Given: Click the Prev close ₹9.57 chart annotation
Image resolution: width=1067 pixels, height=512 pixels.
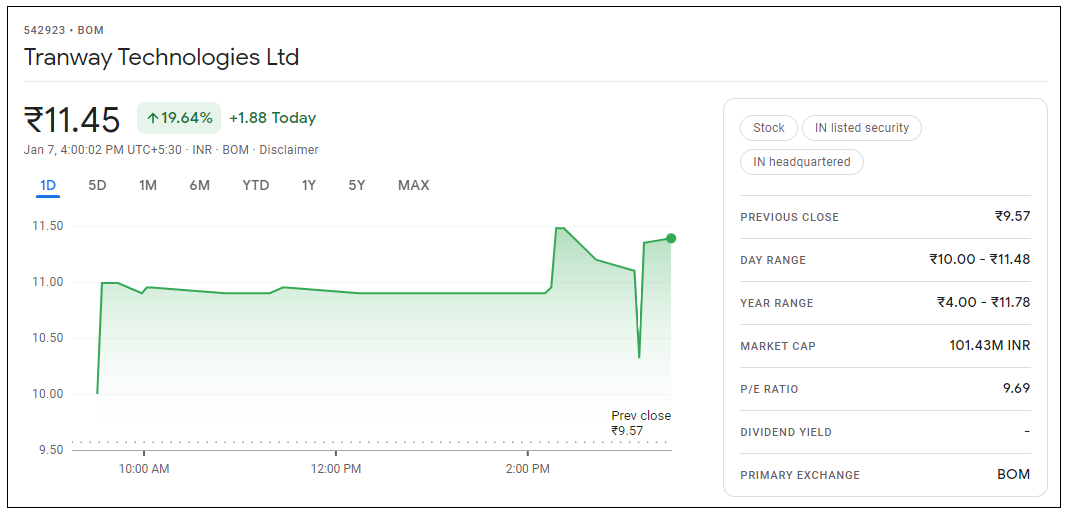Looking at the screenshot, I should click(640, 423).
